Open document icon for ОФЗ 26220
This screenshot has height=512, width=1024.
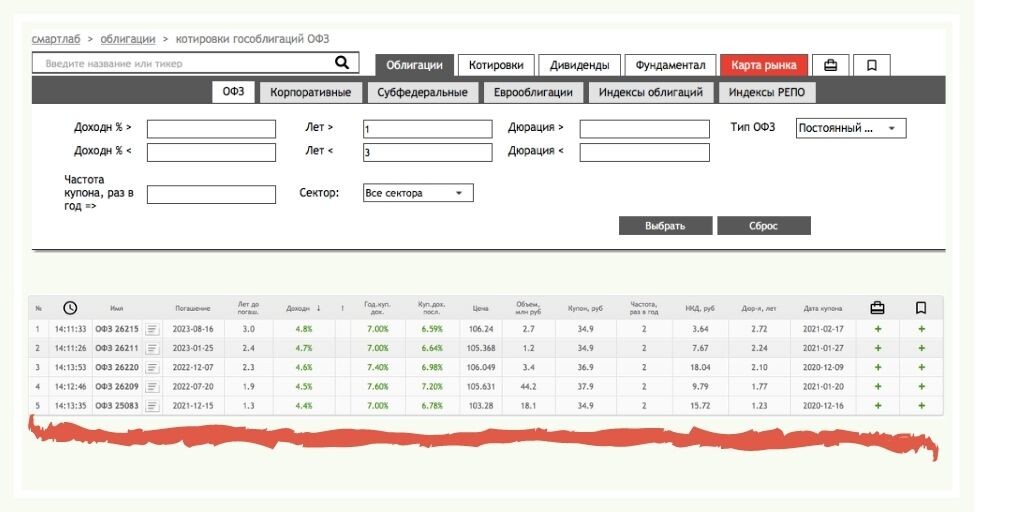[x=152, y=367]
